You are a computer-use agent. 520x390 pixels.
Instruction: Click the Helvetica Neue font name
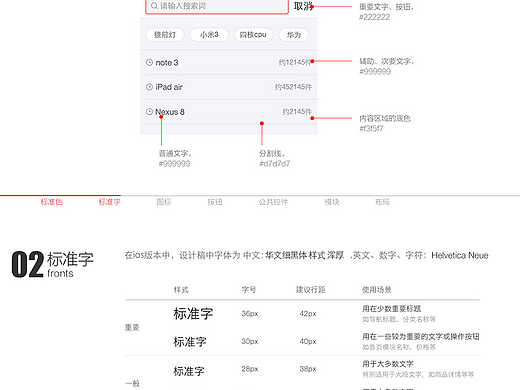pos(460,255)
